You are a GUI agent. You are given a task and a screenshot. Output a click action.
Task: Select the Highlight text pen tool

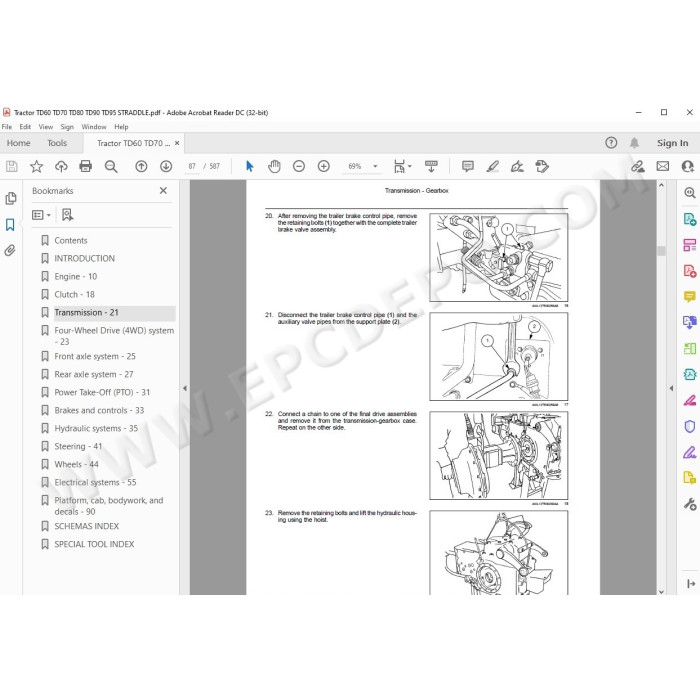(x=492, y=167)
